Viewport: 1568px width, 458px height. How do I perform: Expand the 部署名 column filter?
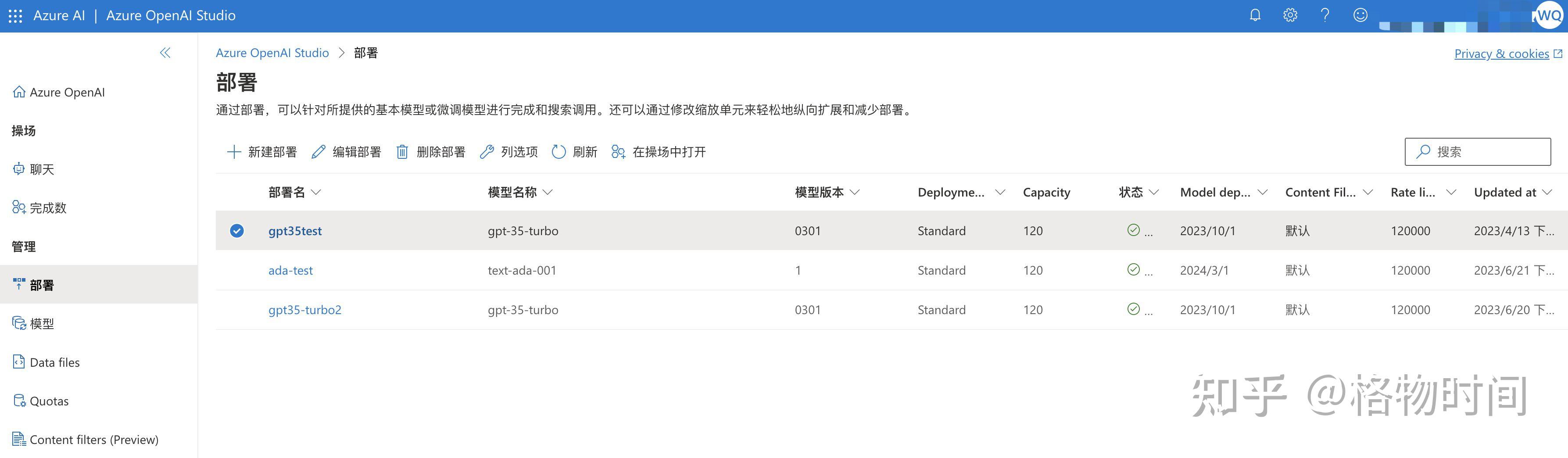pyautogui.click(x=316, y=192)
